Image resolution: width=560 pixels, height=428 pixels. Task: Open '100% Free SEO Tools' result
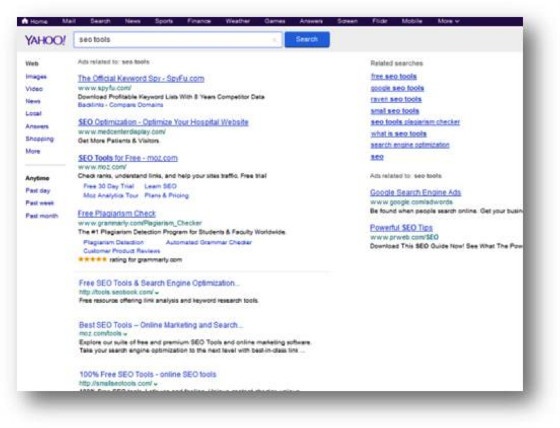[148, 374]
